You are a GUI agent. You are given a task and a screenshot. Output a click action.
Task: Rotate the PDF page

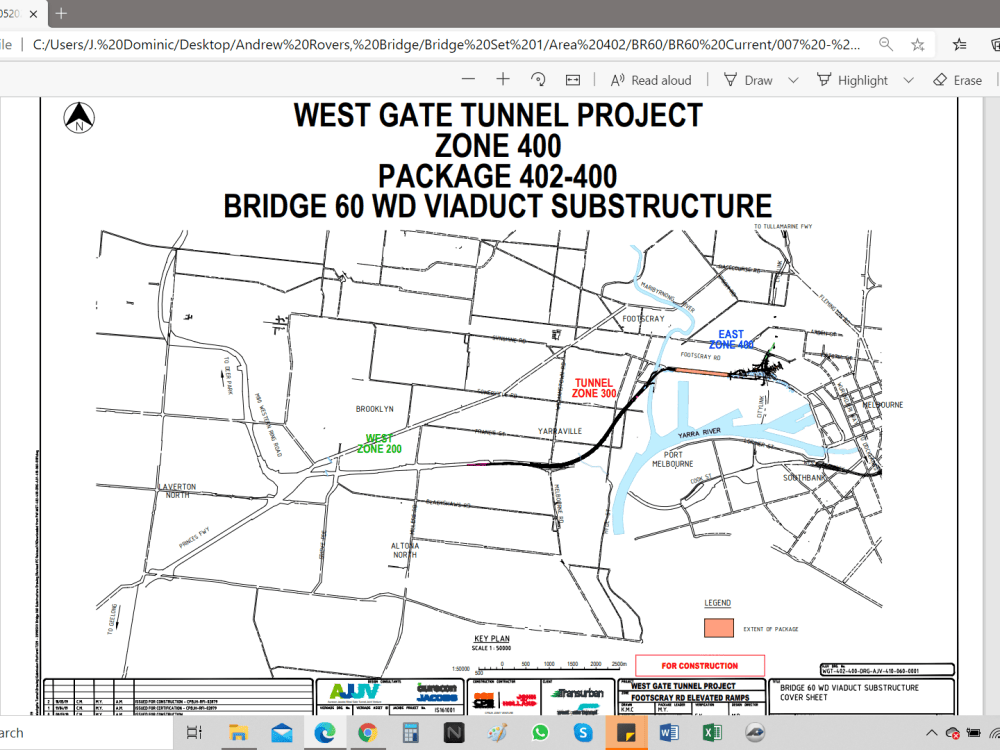tap(538, 80)
